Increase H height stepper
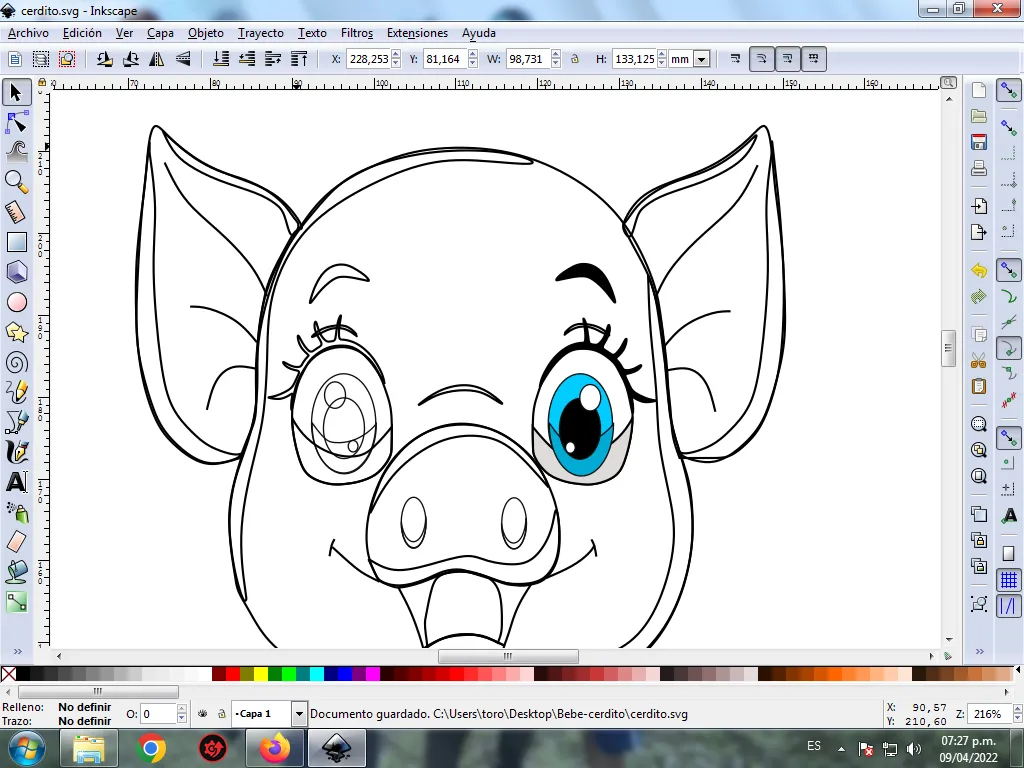1024x768 pixels. [662, 54]
